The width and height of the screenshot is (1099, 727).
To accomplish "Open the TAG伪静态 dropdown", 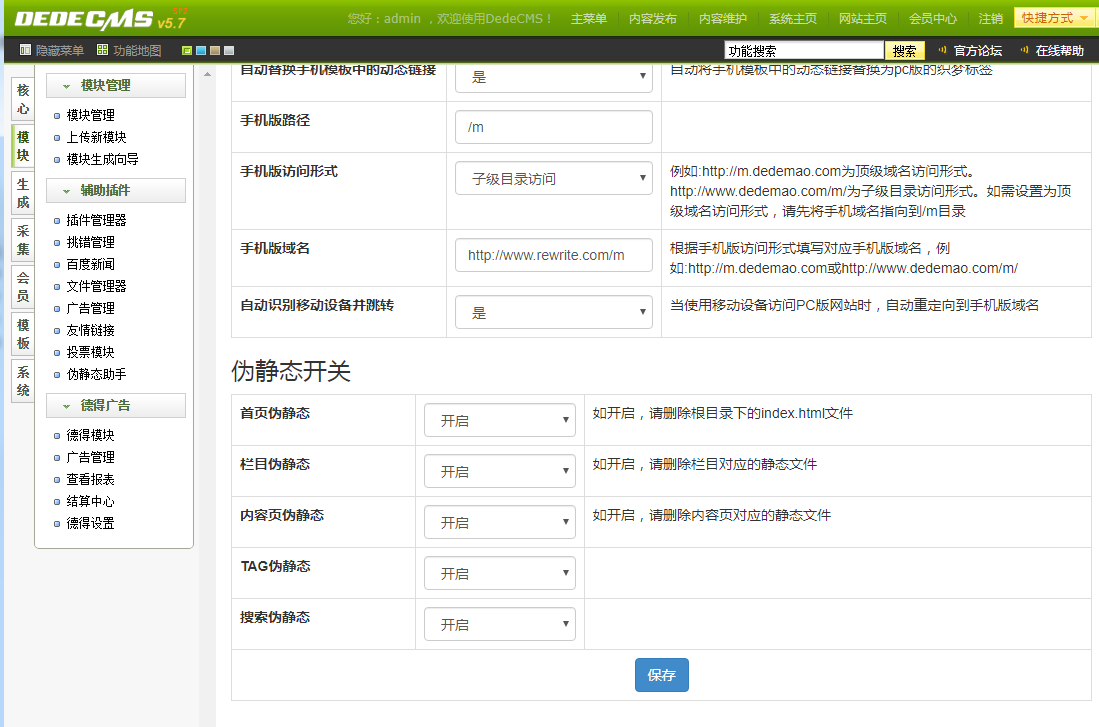I will (500, 573).
